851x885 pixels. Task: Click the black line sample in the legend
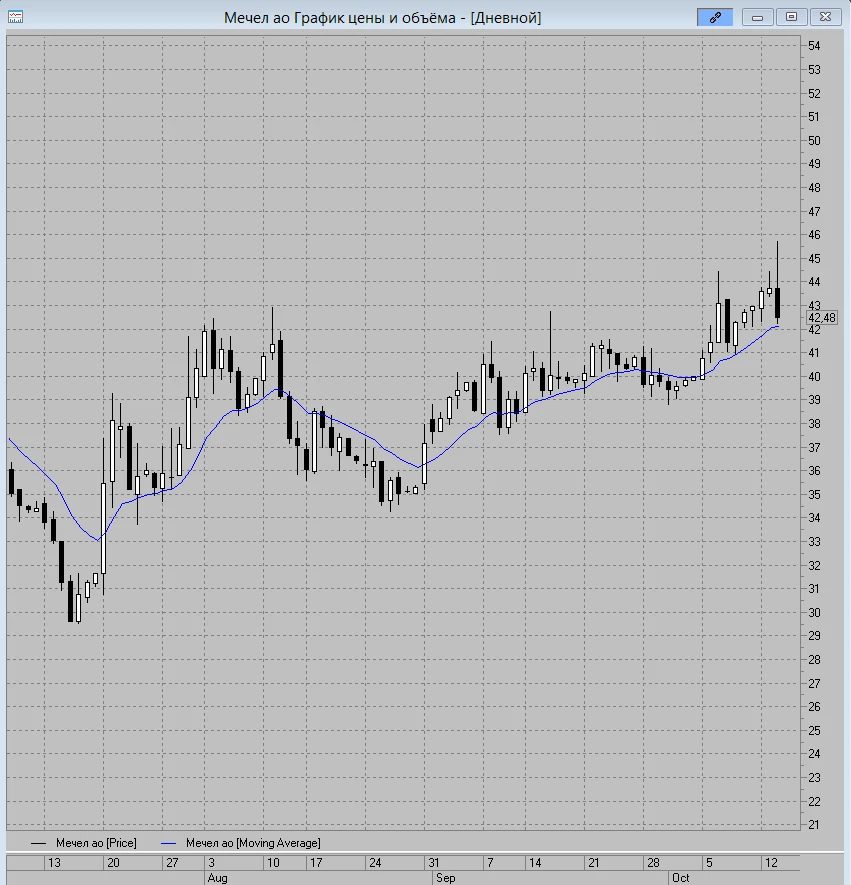(38, 843)
